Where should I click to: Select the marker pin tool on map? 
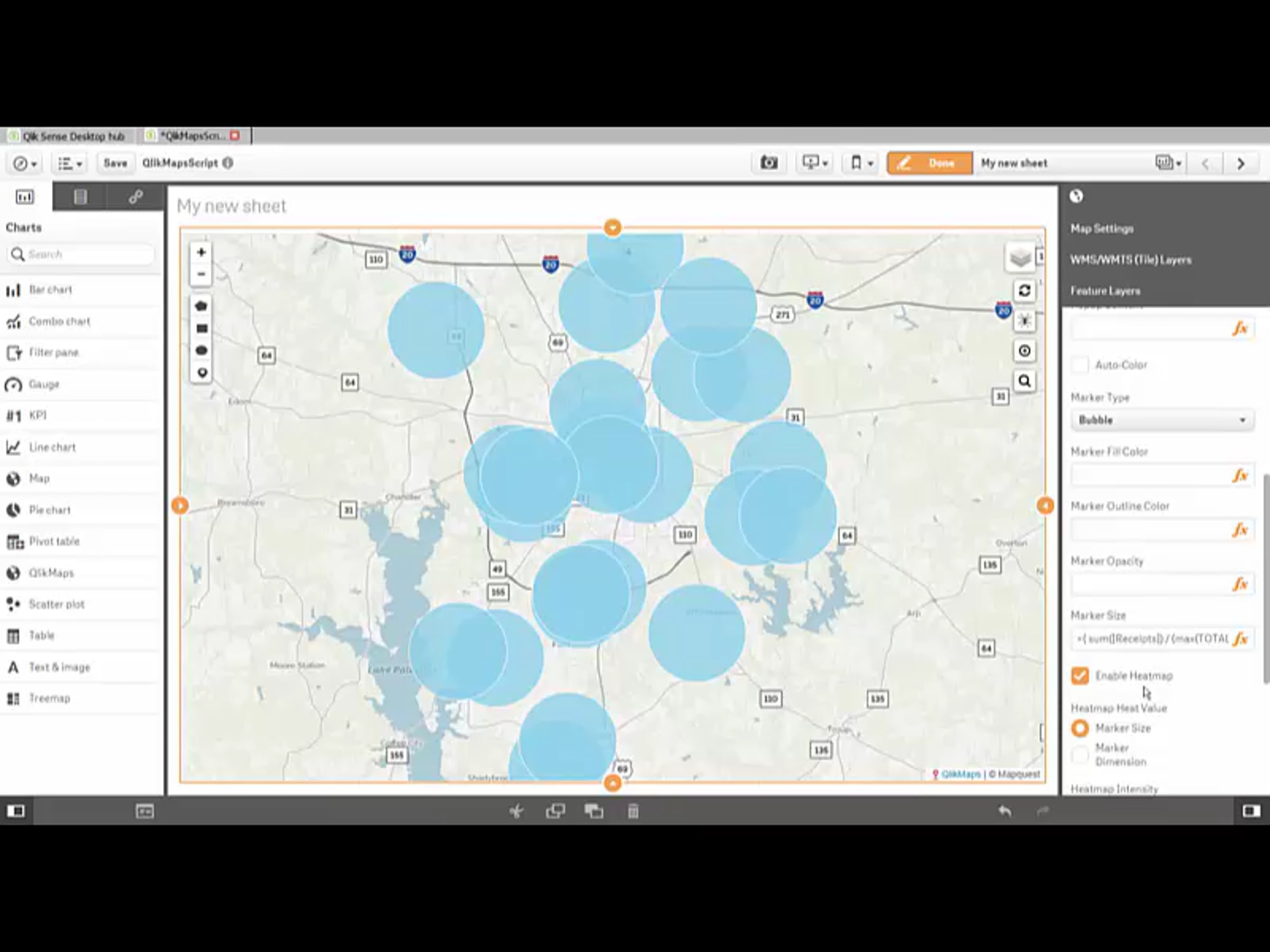(201, 373)
